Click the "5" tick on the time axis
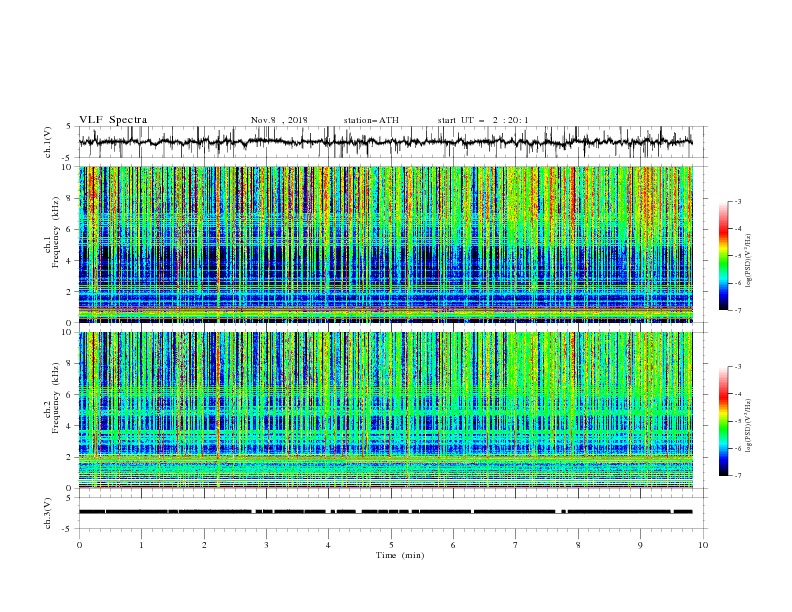This screenshot has width=792, height=612. coord(391,545)
